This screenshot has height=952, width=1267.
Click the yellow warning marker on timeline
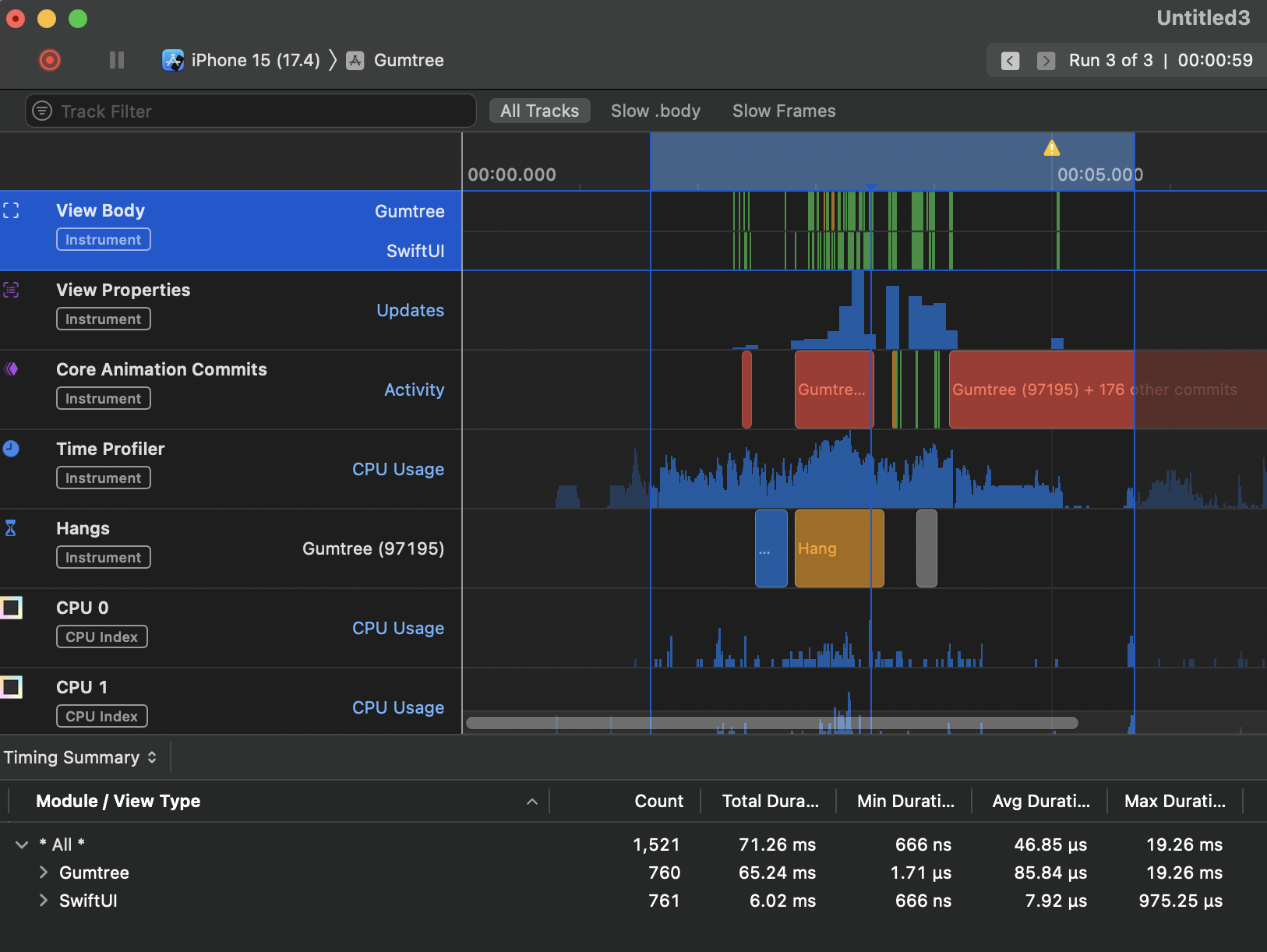click(1052, 148)
